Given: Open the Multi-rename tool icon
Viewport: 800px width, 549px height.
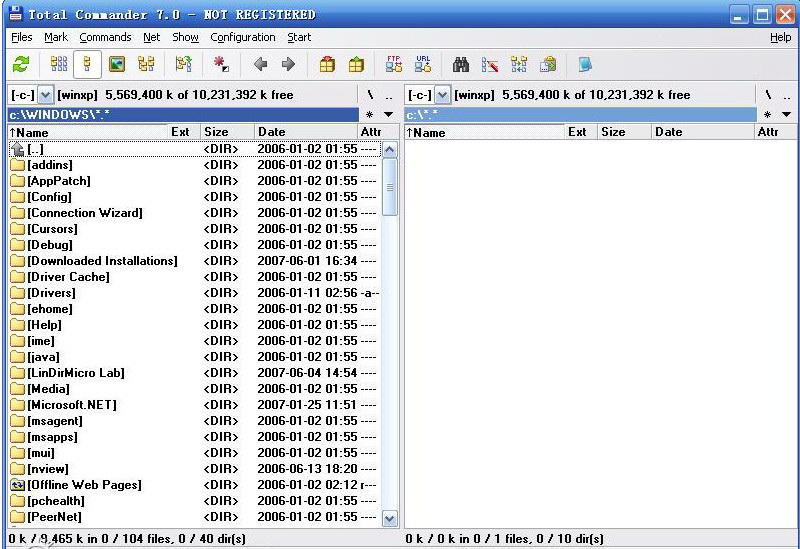Looking at the screenshot, I should pos(490,64).
